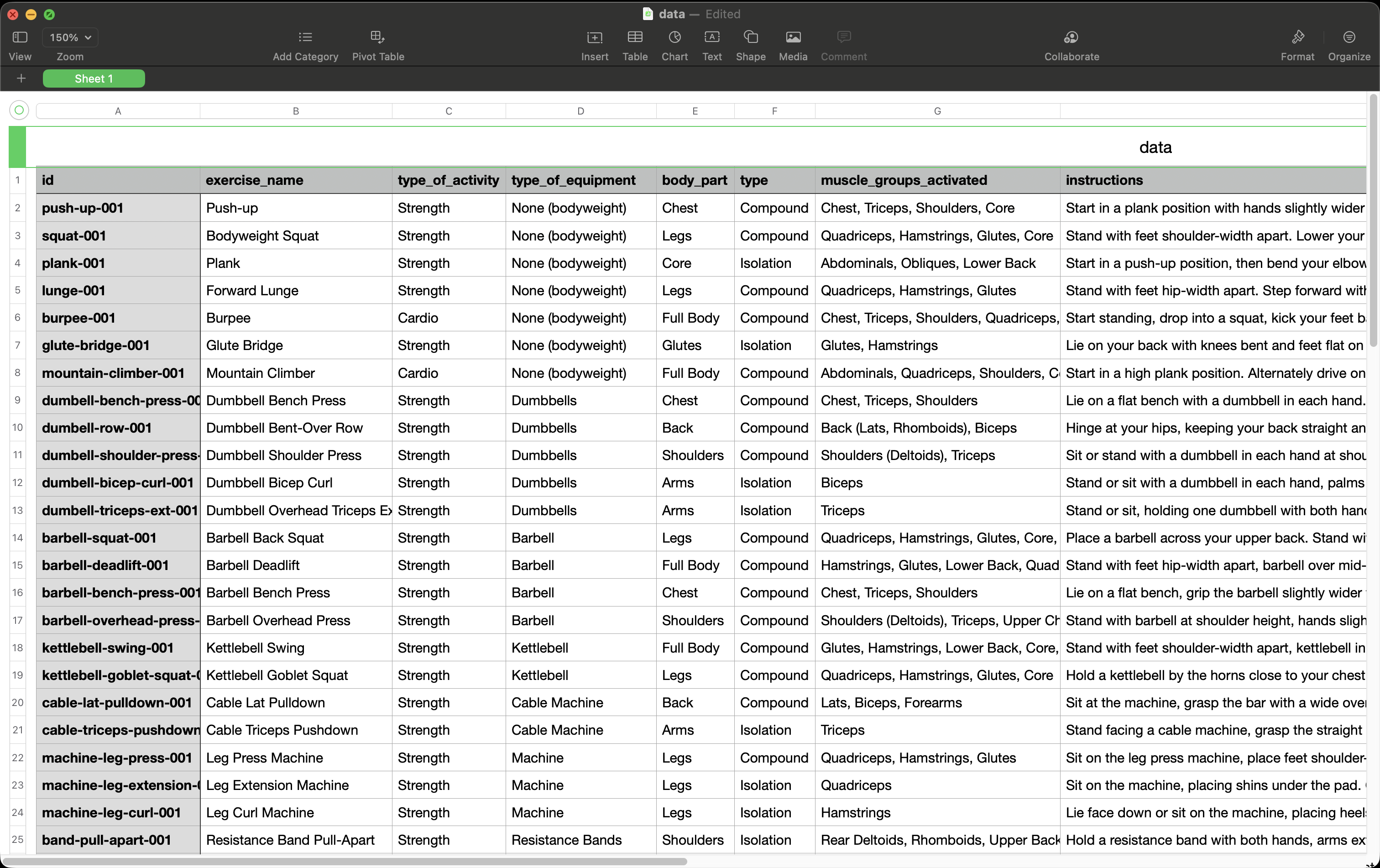1380x868 pixels.
Task: Select the Quadriceps cell in Leg Extension row
Action: tap(938, 785)
